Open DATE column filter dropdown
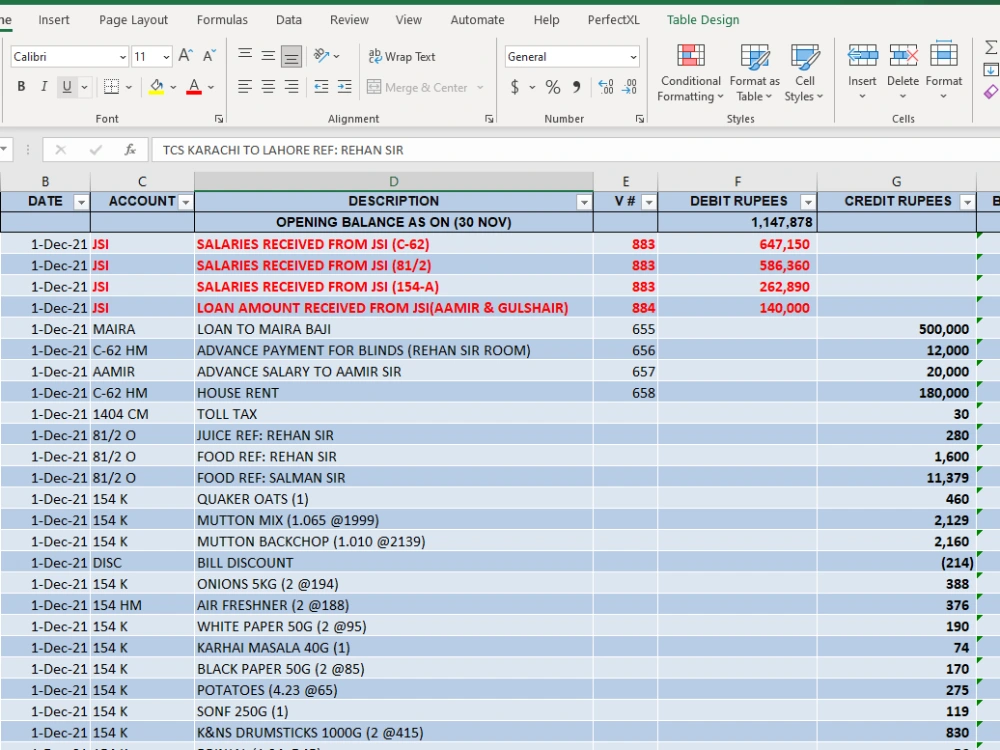 tap(81, 202)
